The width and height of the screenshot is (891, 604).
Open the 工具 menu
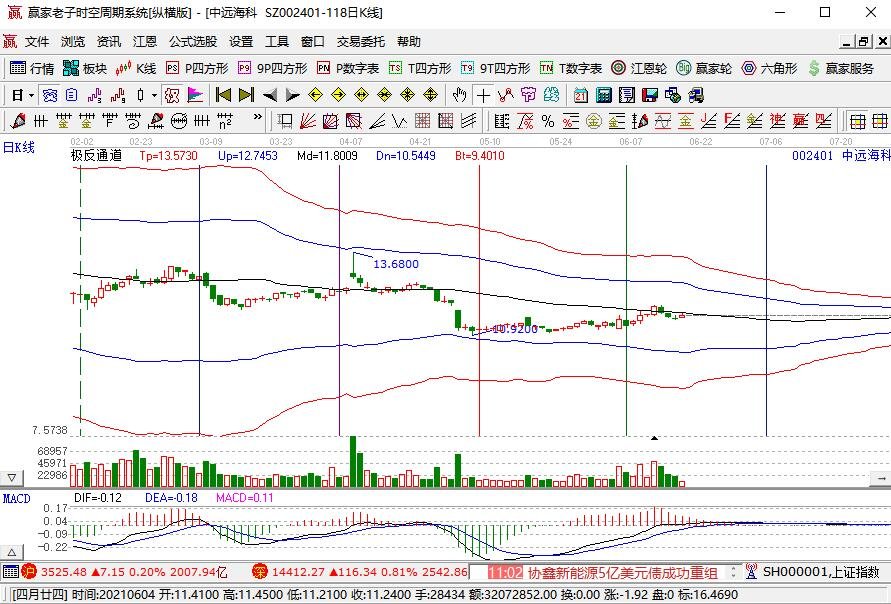(277, 41)
